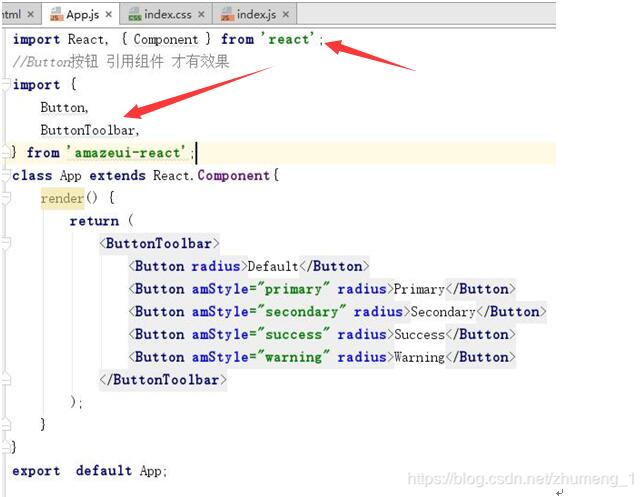The height and width of the screenshot is (497, 643).
Task: Click 'Component' inside the import braces
Action: click(166, 39)
